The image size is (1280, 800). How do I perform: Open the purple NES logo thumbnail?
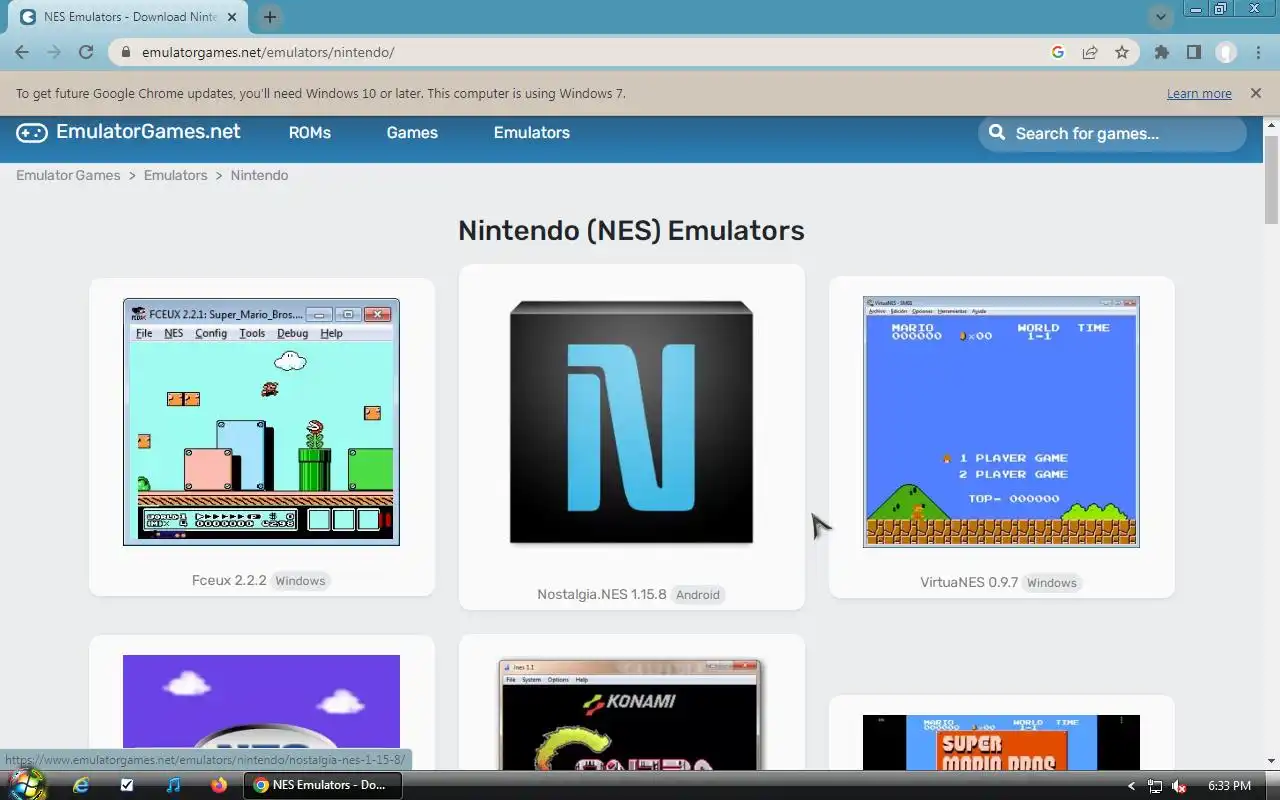261,712
